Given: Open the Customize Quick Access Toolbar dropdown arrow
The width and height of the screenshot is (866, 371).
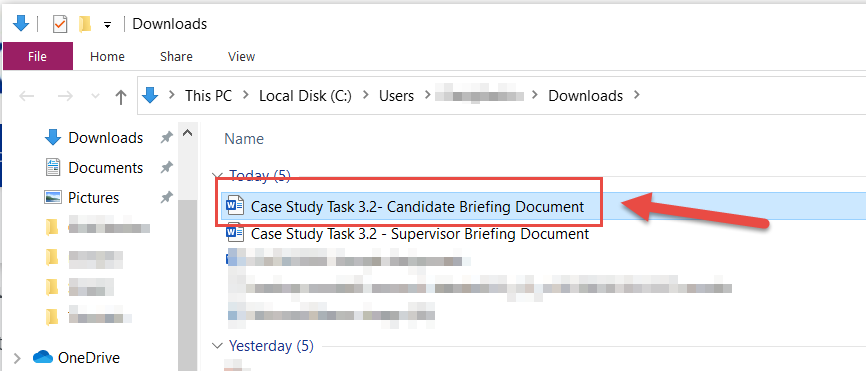Looking at the screenshot, I should (x=108, y=25).
